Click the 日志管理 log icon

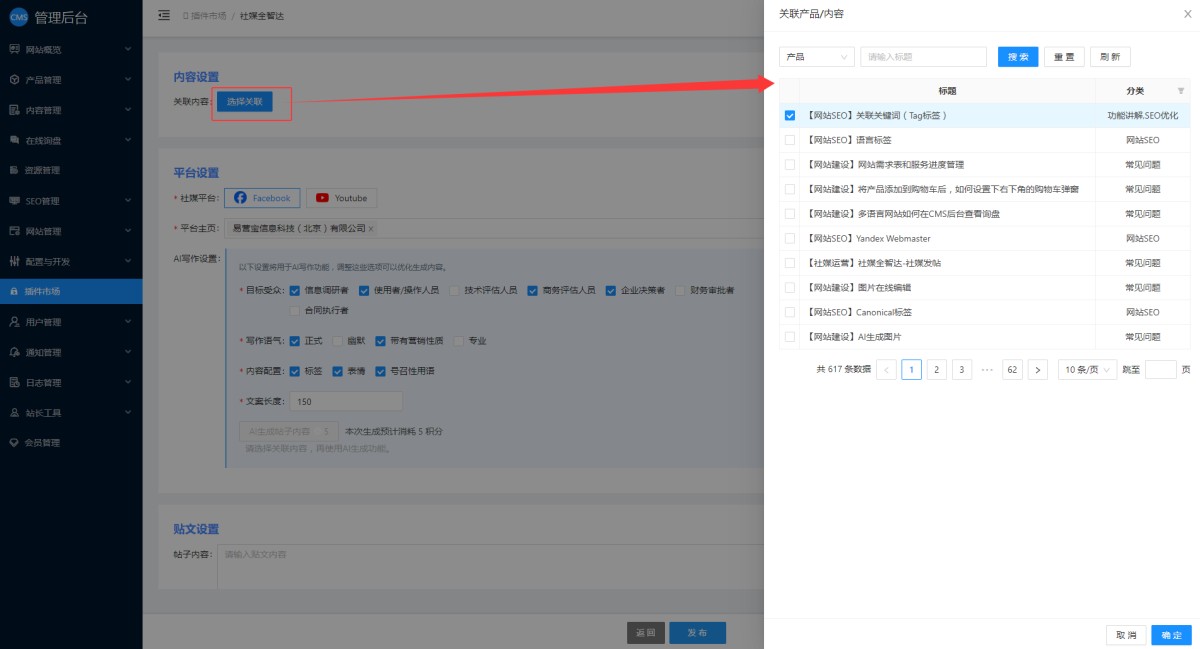(14, 382)
